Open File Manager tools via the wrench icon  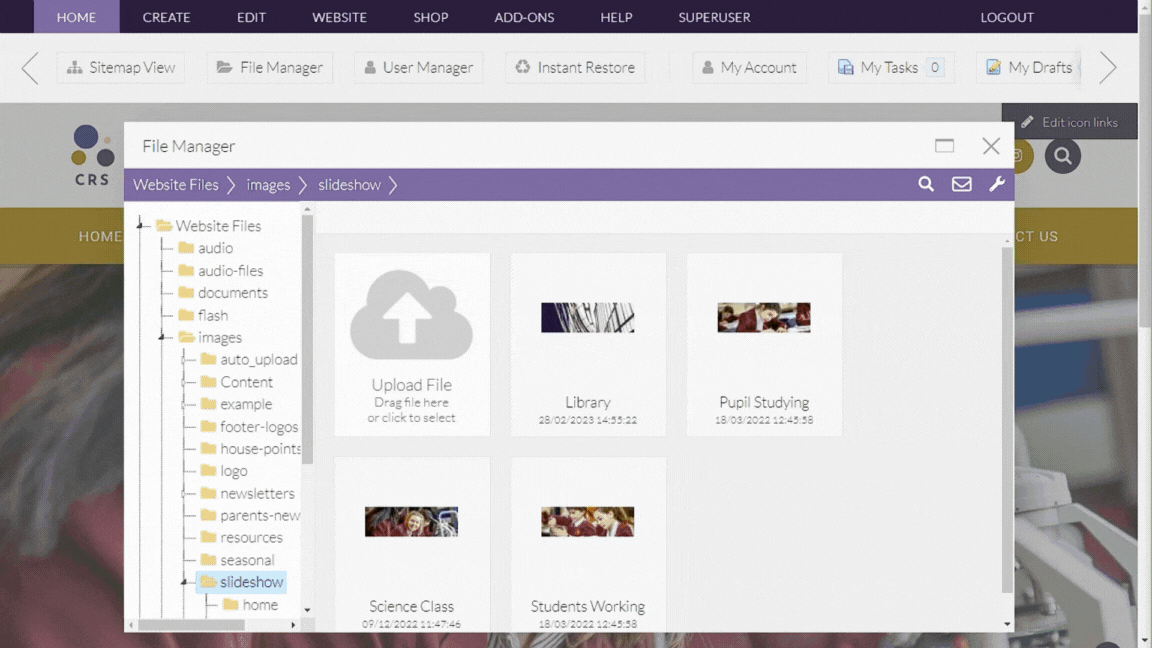pos(997,184)
